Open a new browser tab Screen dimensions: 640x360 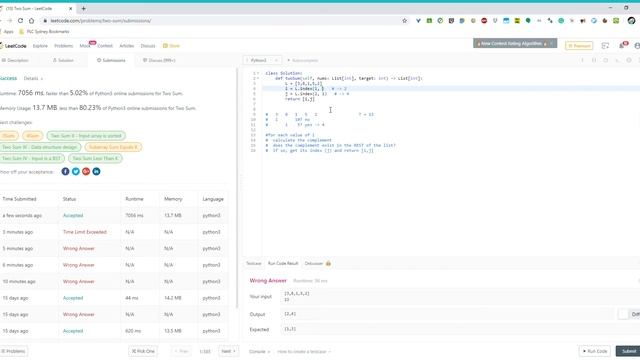point(83,8)
